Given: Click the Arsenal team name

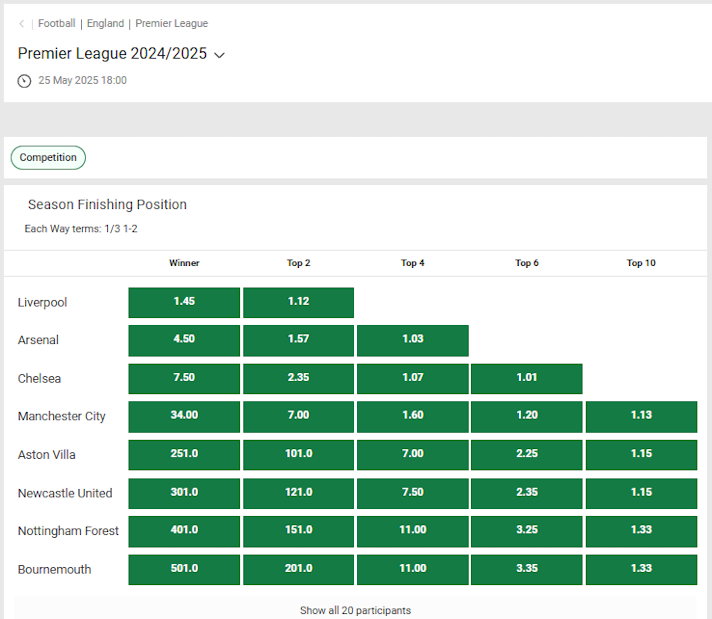Looking at the screenshot, I should (x=38, y=340).
